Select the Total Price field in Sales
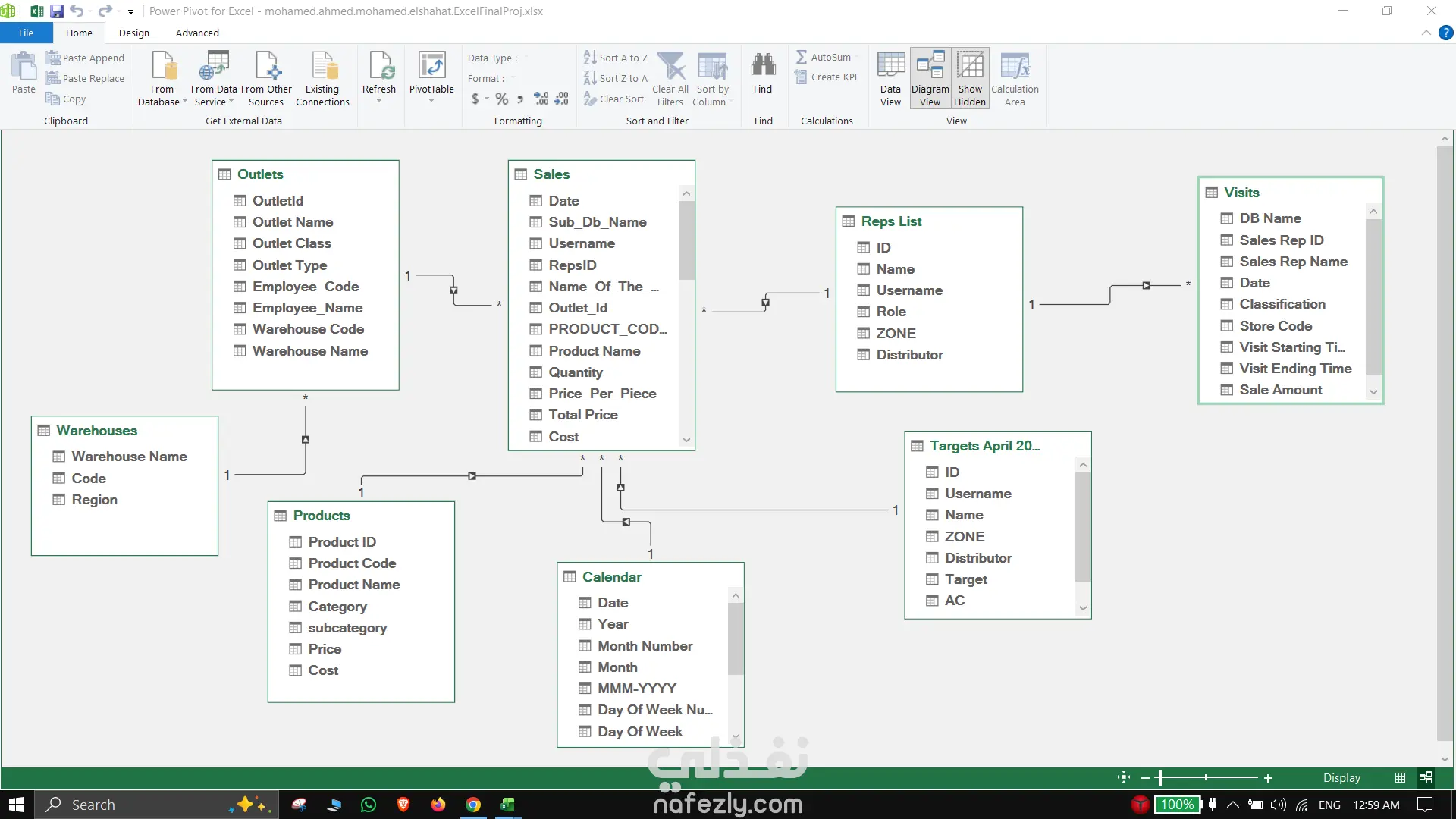Viewport: 1456px width, 819px height. coord(582,415)
